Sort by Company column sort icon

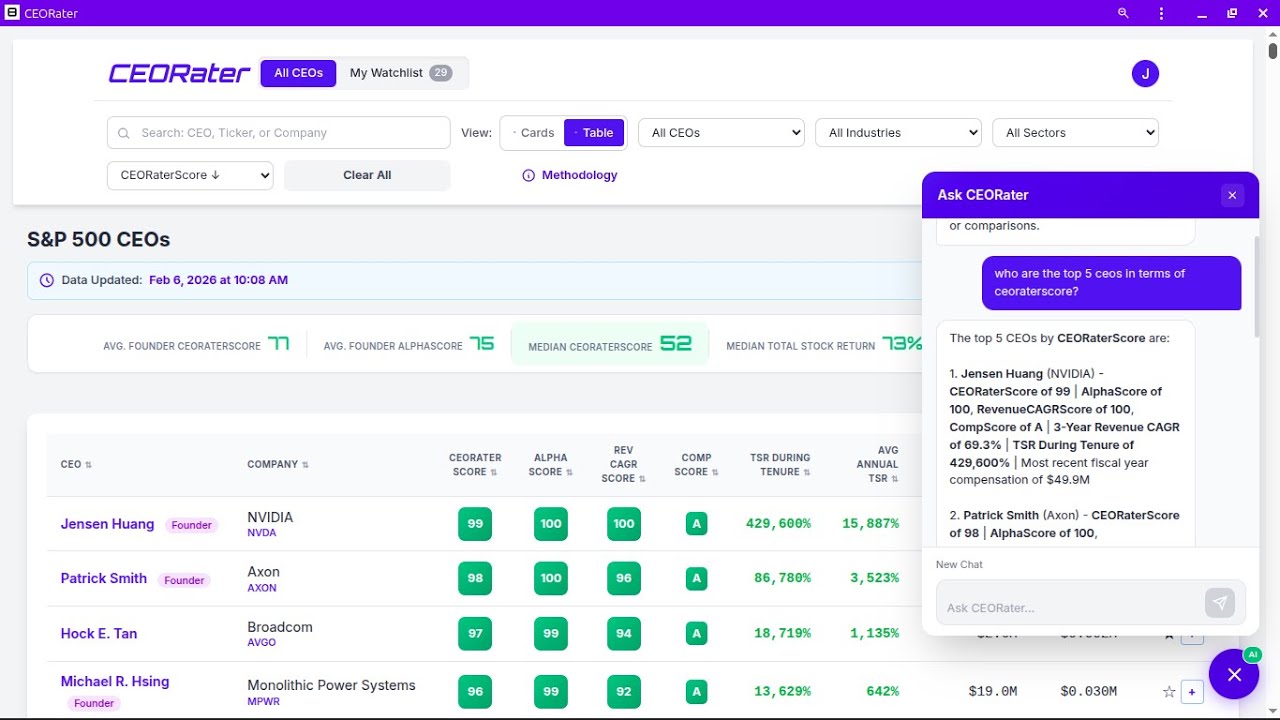(305, 465)
